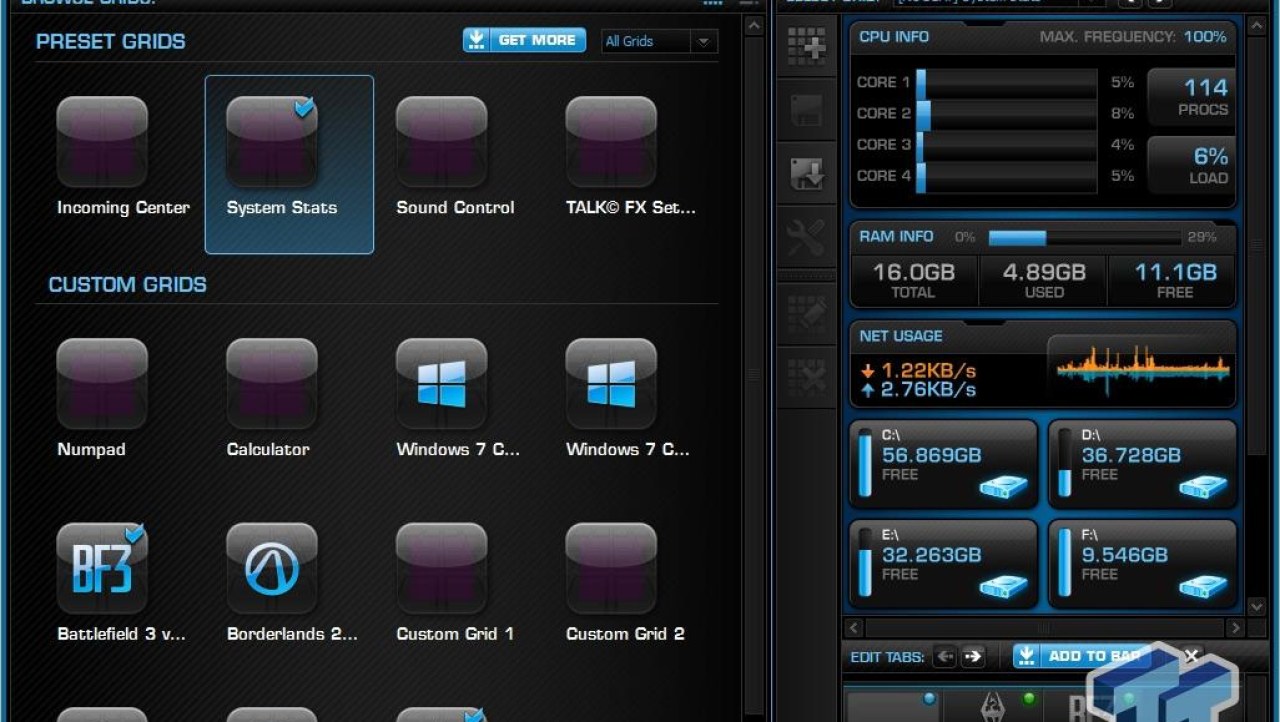
Task: Toggle the green dot on the Skyrim tab
Action: pos(1027,698)
